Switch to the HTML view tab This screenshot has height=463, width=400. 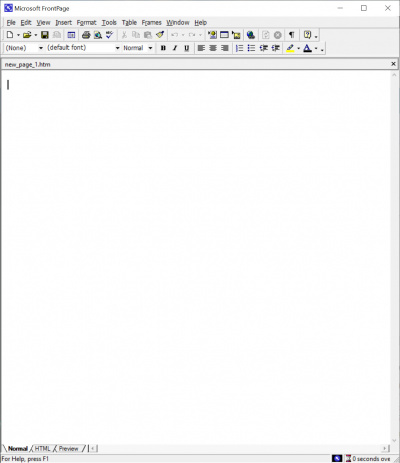pyautogui.click(x=42, y=449)
